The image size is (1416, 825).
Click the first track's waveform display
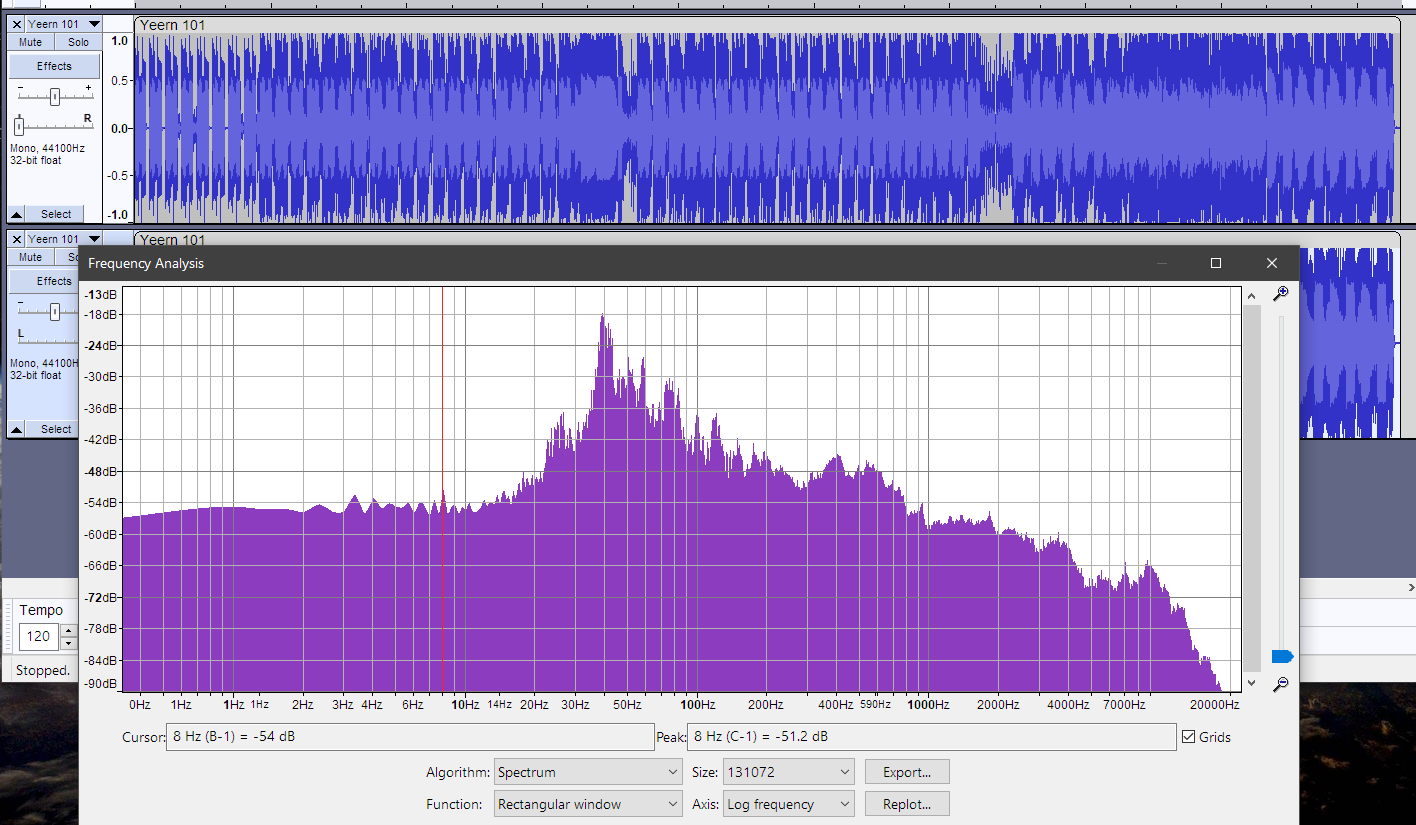point(765,128)
